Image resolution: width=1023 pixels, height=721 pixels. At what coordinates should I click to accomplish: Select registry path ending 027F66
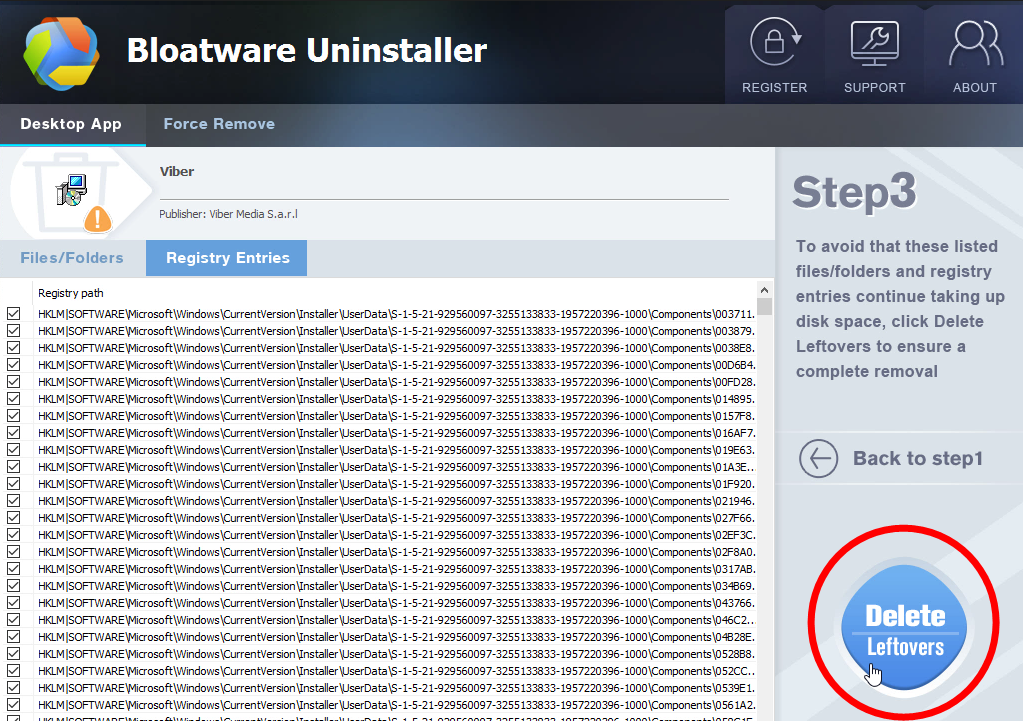pyautogui.click(x=396, y=518)
